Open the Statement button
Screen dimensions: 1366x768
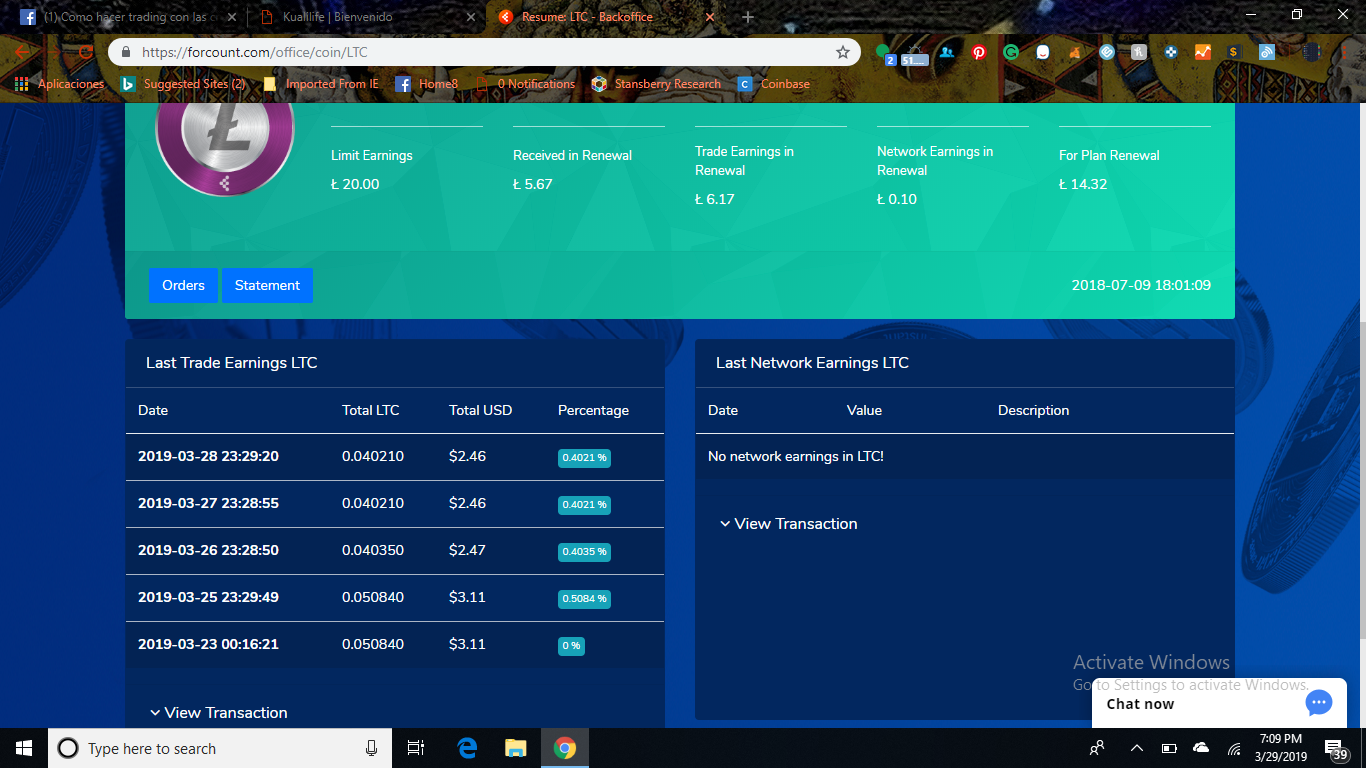(x=267, y=285)
